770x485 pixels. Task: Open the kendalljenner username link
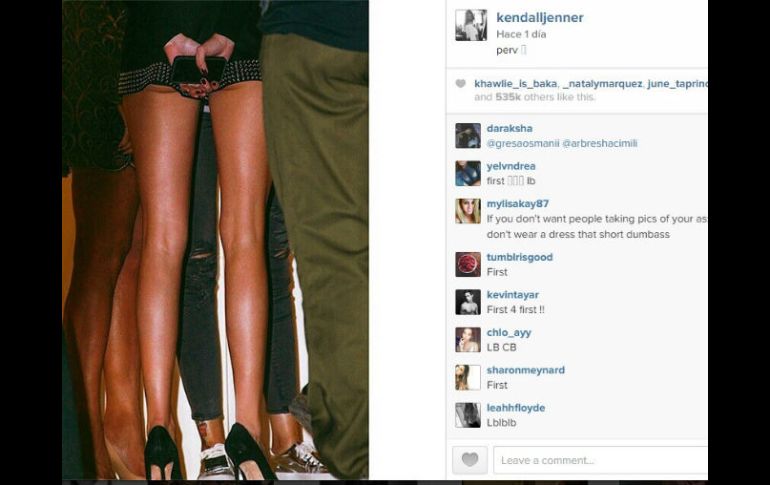pos(540,18)
